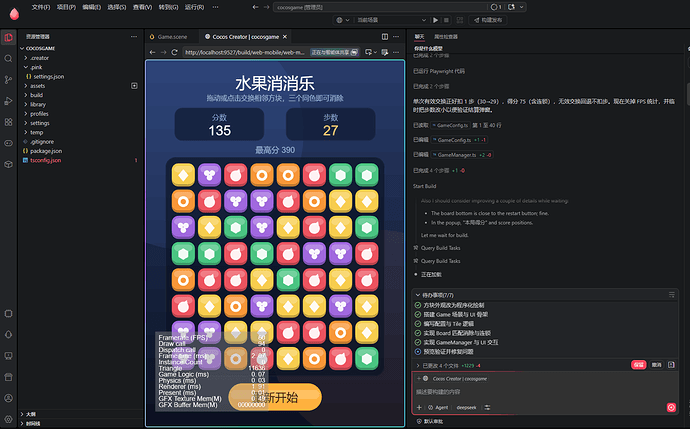Open the 3D cube icon in the activity bar

[8, 164]
